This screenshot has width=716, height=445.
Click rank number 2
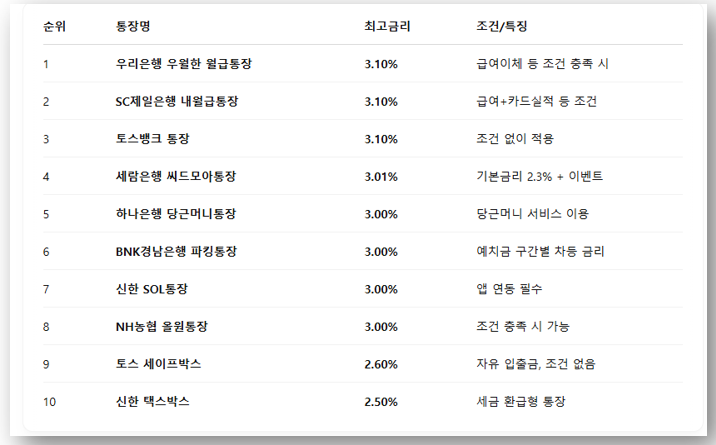(x=46, y=102)
